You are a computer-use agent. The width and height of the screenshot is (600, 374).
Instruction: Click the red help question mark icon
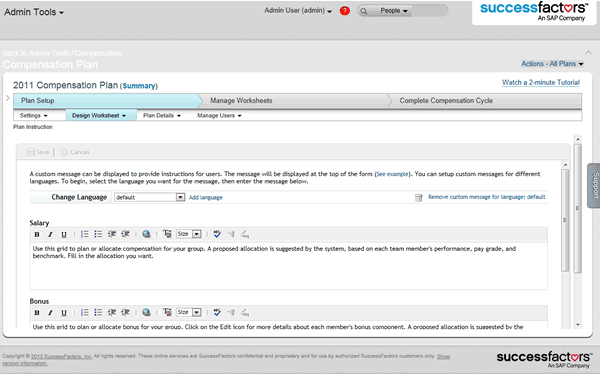click(345, 11)
